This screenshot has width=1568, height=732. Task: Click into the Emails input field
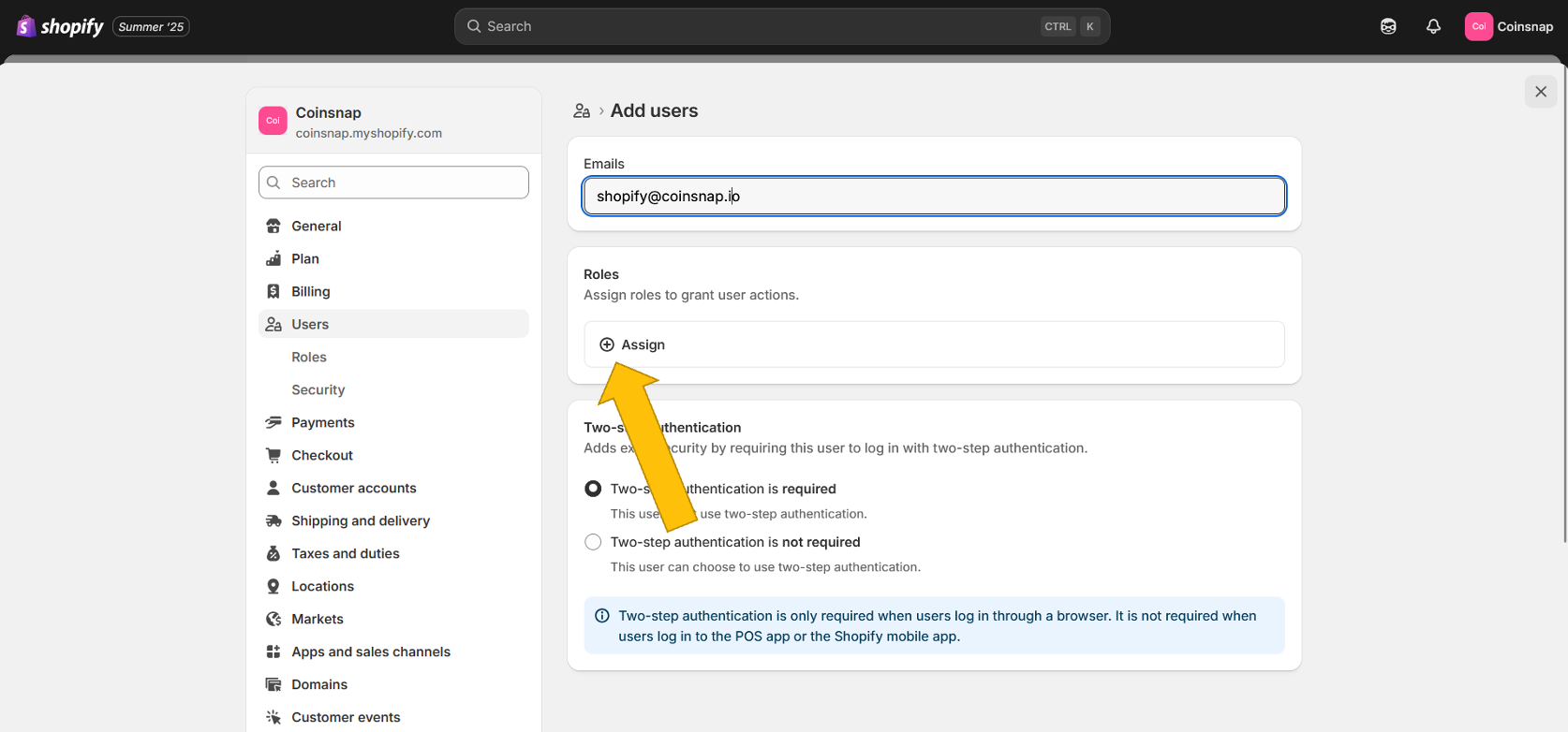934,196
